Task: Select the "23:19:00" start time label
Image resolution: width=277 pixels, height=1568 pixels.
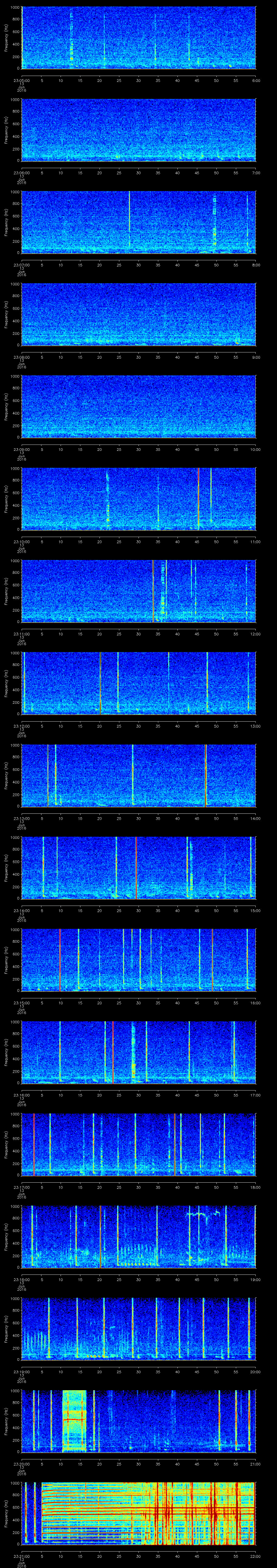Action: click(21, 1371)
